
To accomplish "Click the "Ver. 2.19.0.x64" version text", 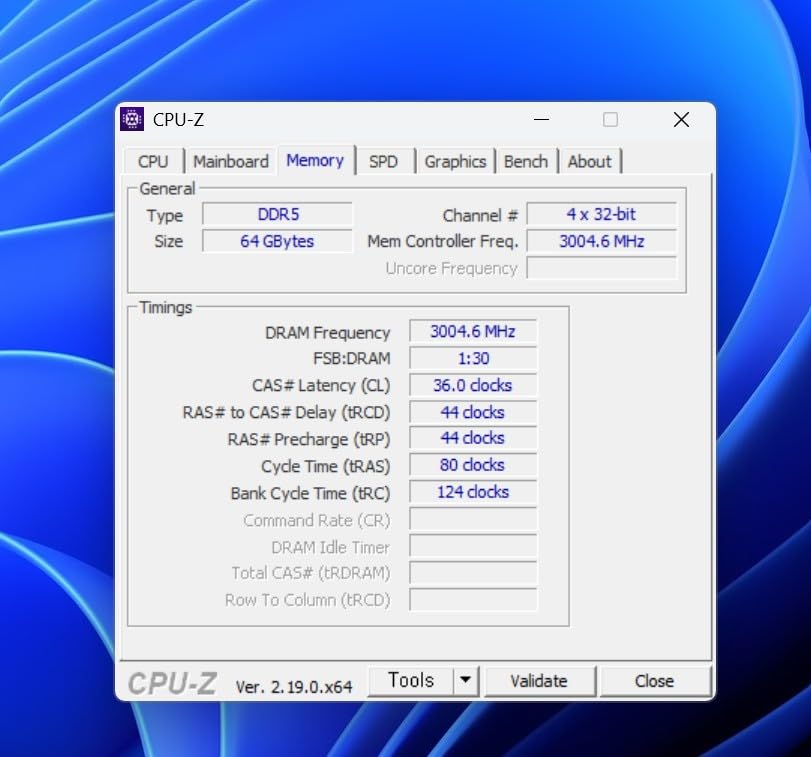I will (x=294, y=687).
